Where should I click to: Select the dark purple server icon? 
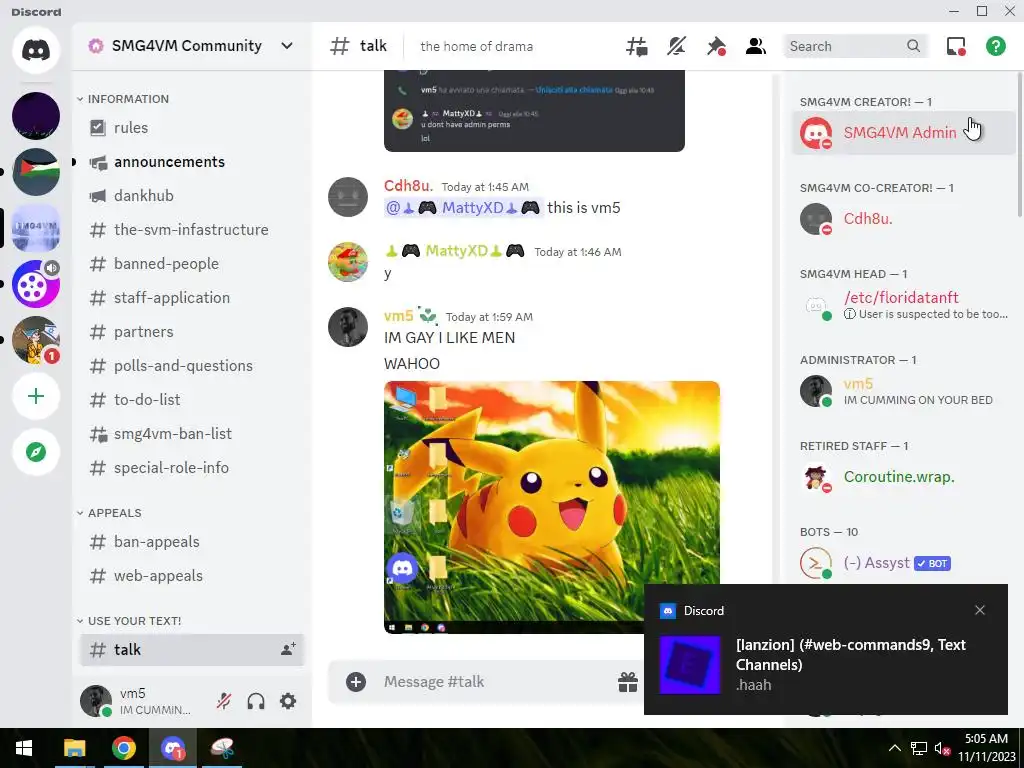36,116
